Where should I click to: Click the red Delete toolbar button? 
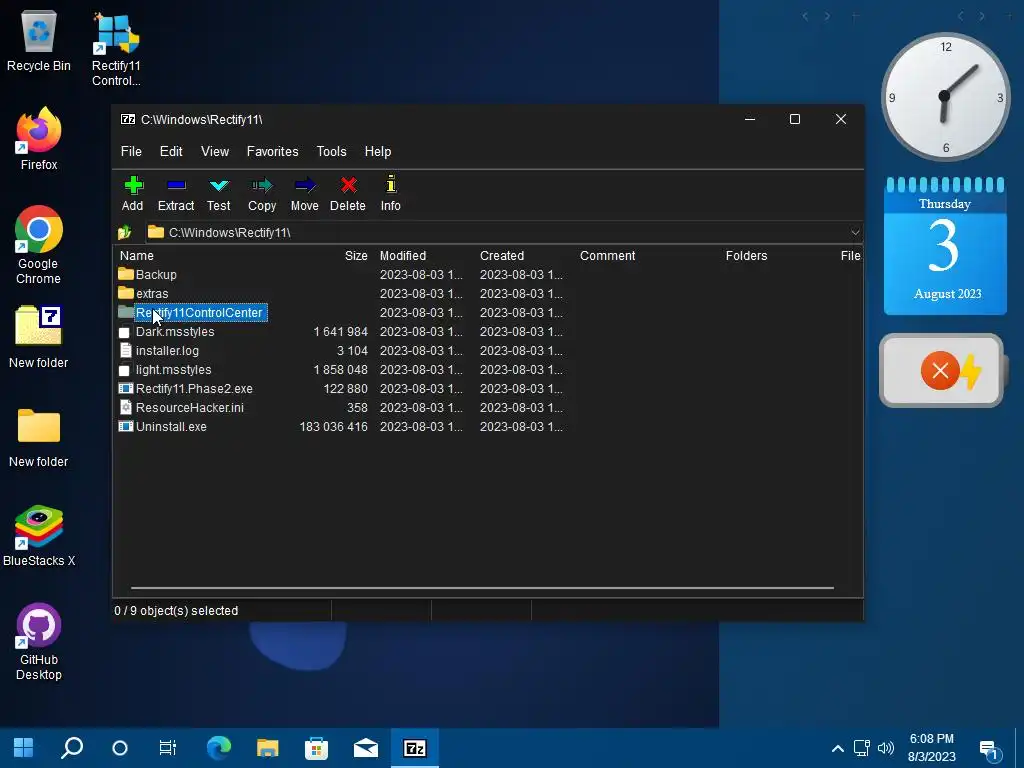348,193
